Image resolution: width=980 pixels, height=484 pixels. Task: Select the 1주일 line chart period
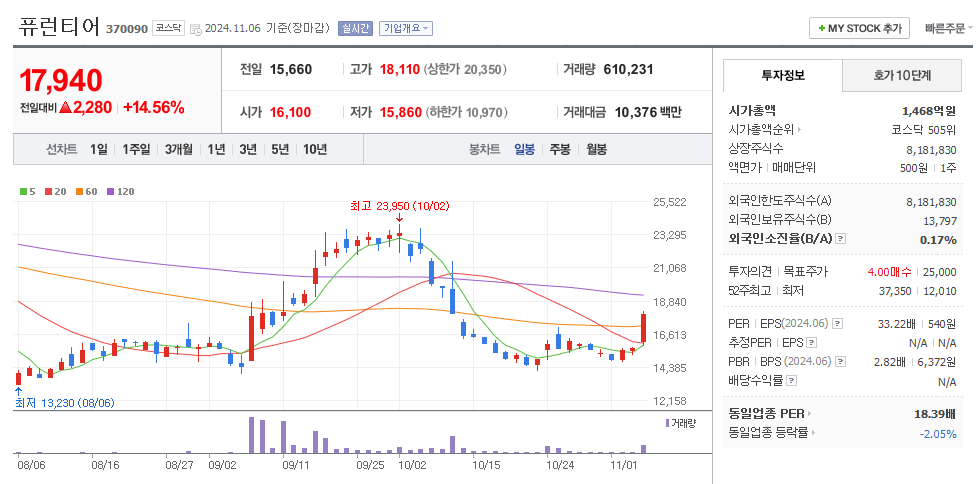136,149
